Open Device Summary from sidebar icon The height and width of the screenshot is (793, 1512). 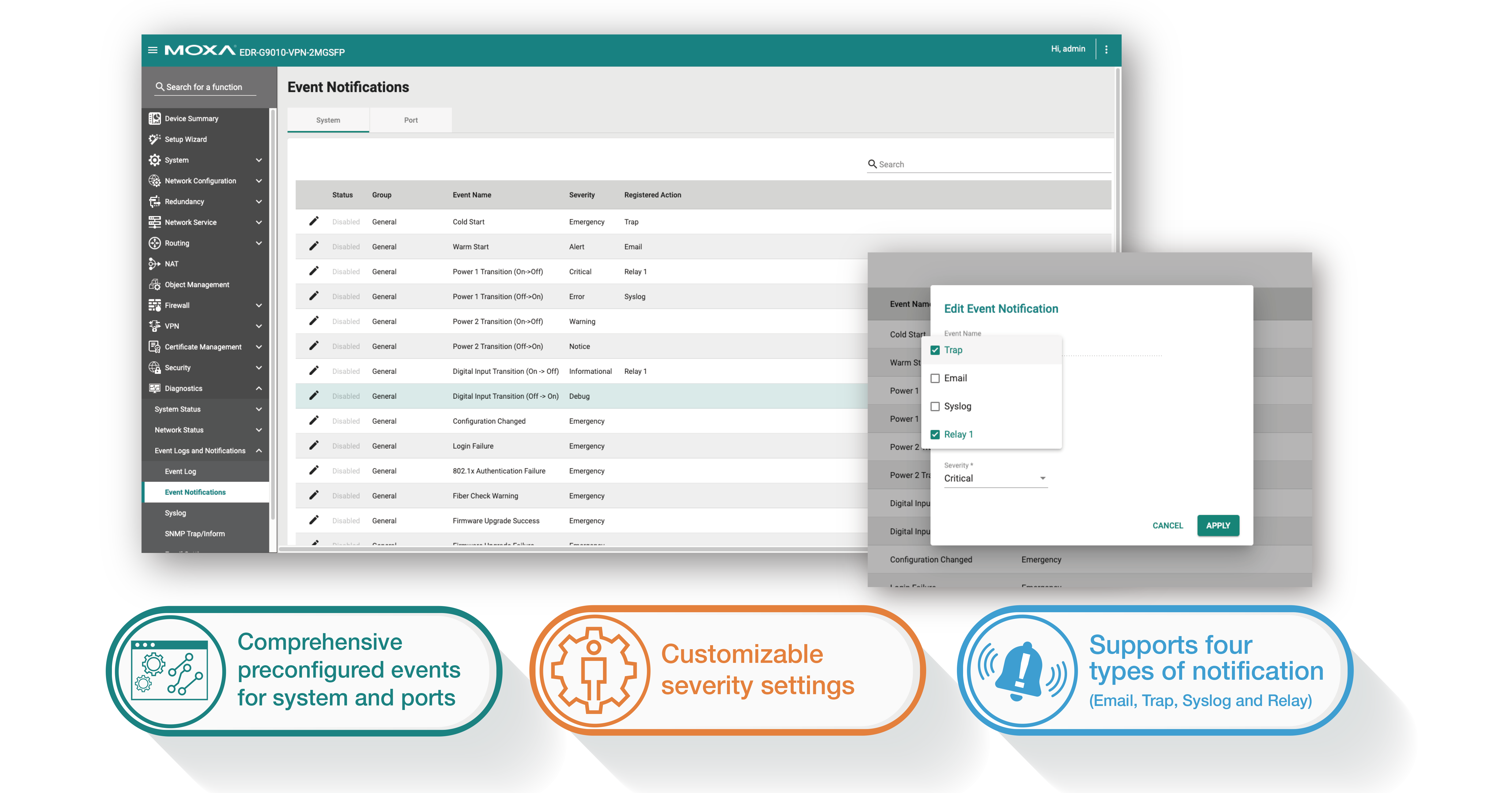tap(154, 119)
